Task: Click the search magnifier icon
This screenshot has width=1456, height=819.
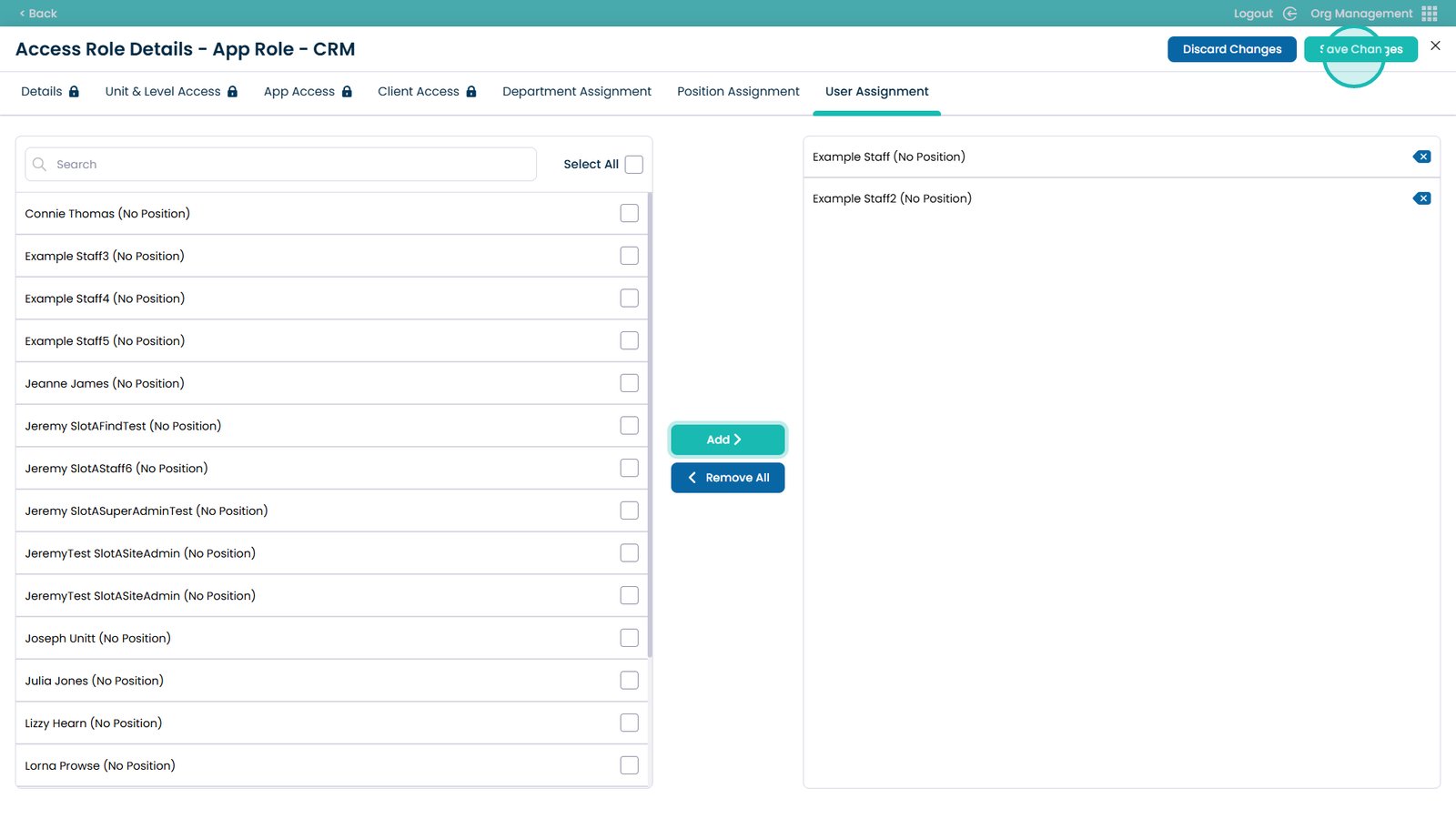Action: [39, 165]
